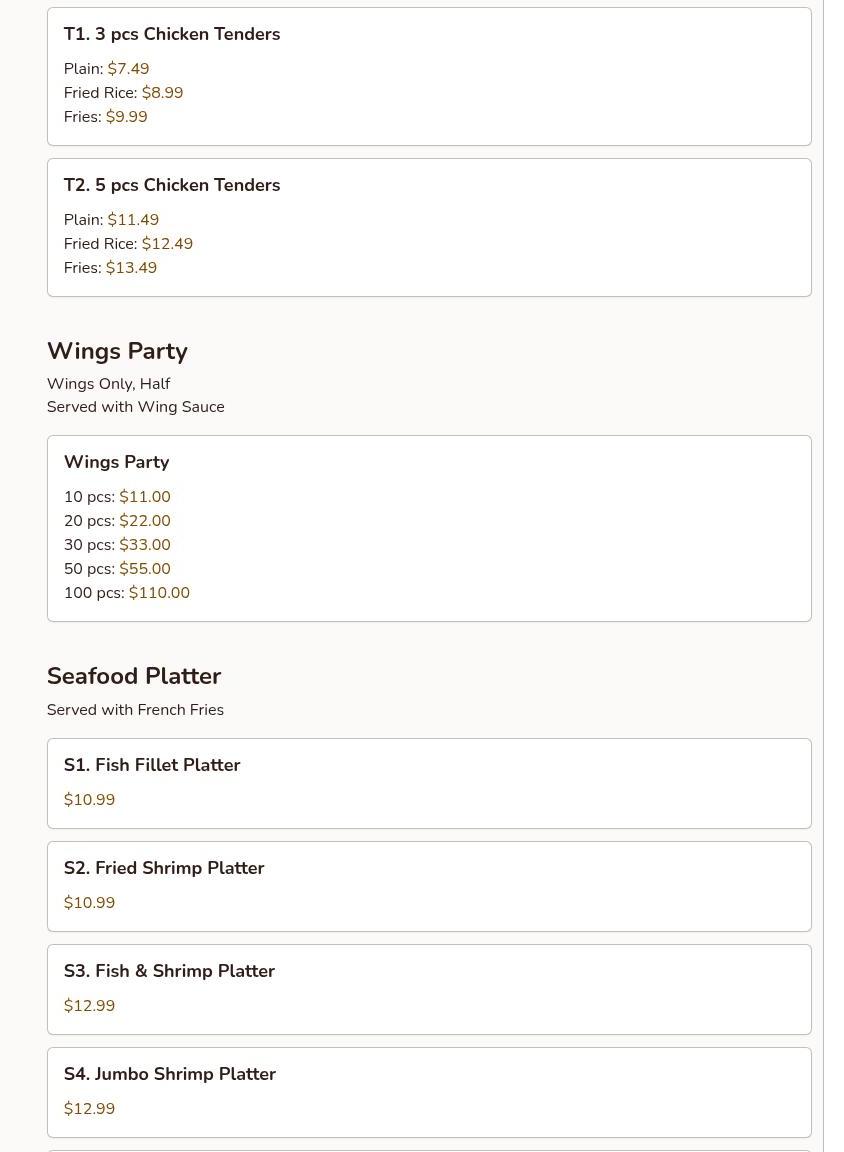Select T2. 5 pcs Chicken Tenders title

[172, 185]
